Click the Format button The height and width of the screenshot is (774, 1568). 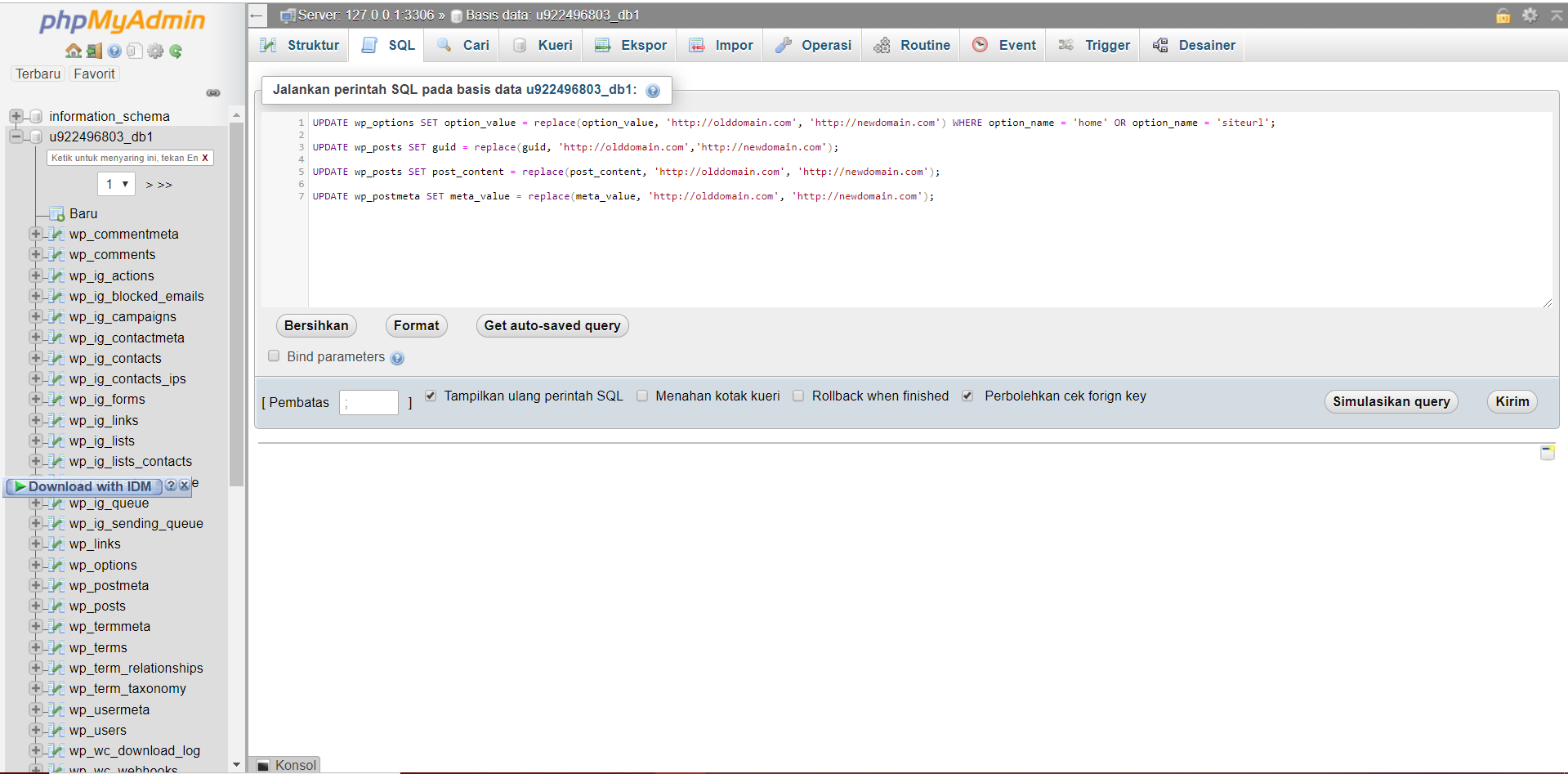tap(417, 325)
